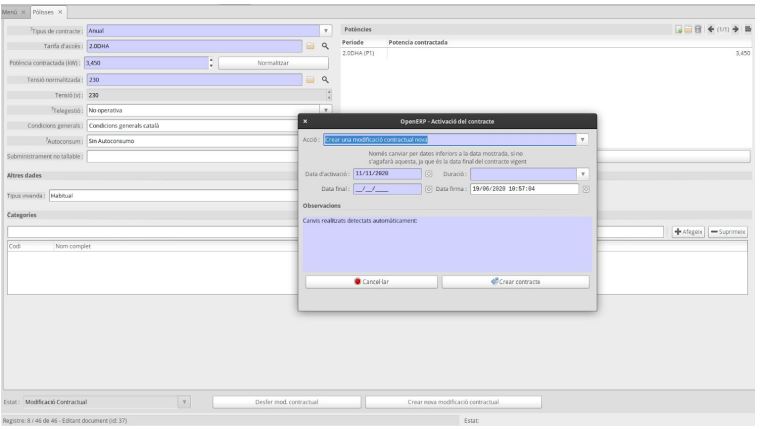Image resolution: width=760 pixels, height=429 pixels.
Task: Adjust Potència contractada spinner arrows
Action: click(x=211, y=63)
